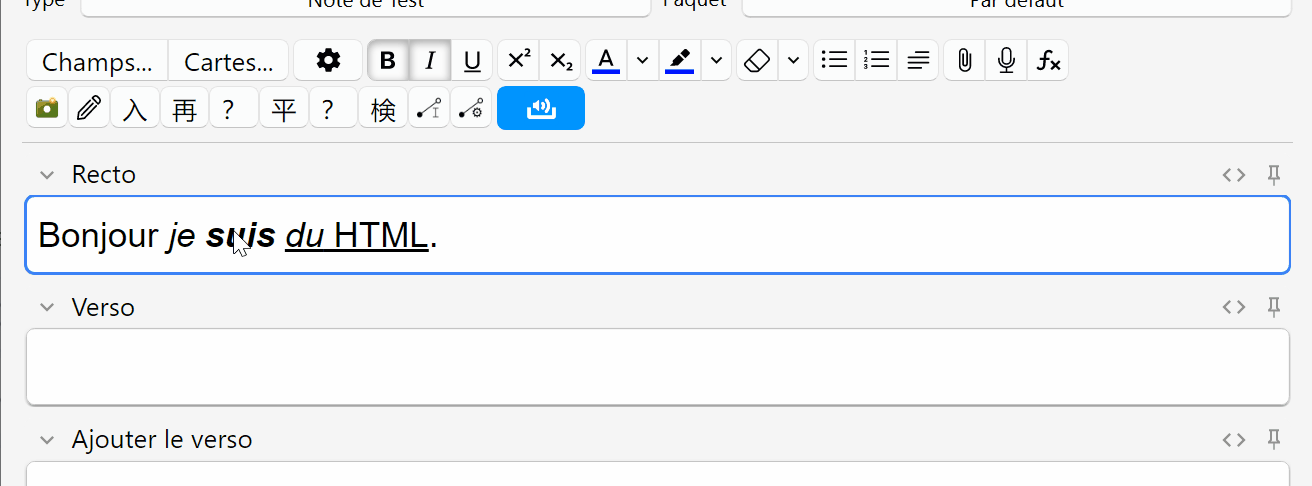Click the underlined word "HTML"

coord(380,236)
